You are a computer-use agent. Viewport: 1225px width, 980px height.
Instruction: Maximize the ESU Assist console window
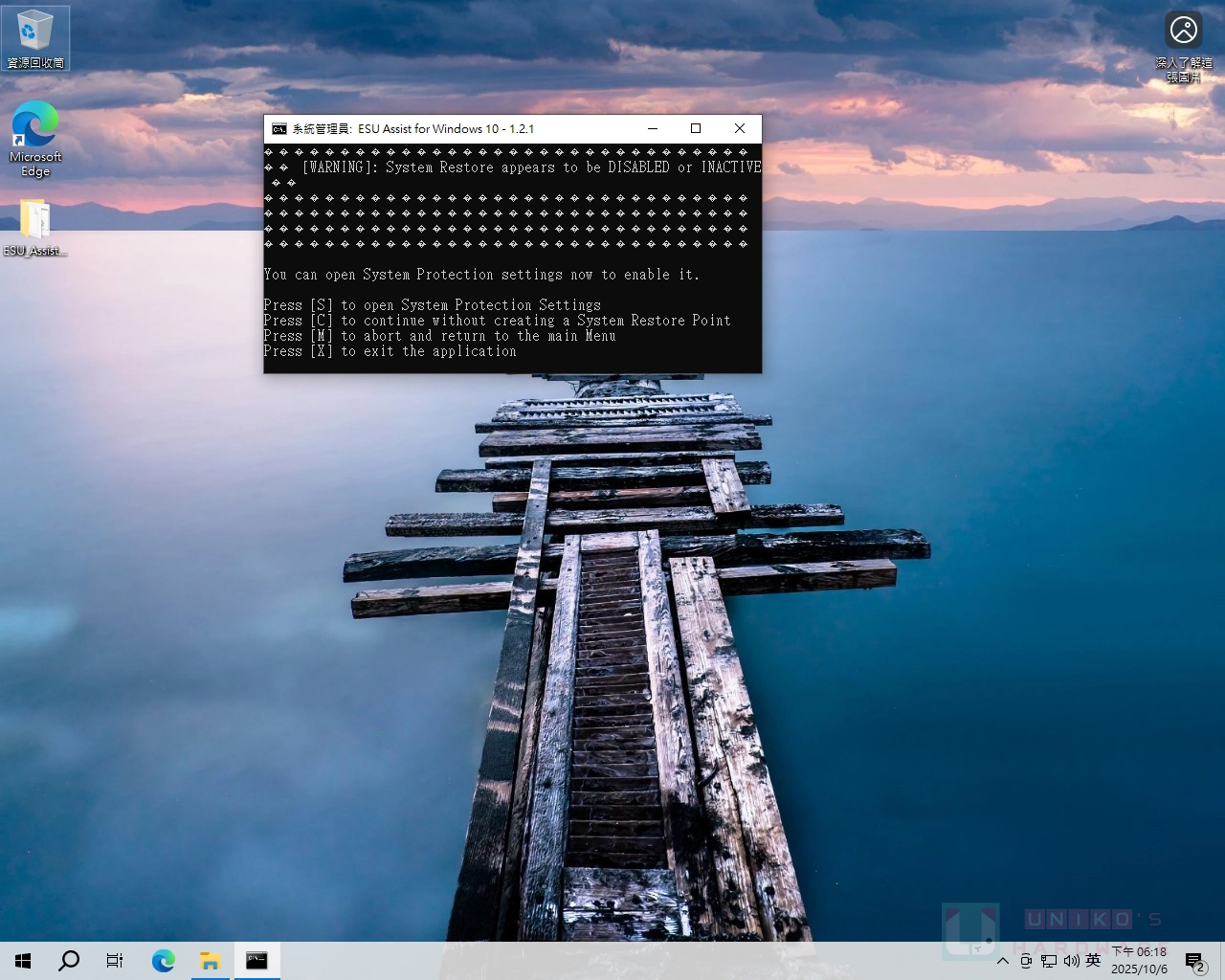pos(696,129)
